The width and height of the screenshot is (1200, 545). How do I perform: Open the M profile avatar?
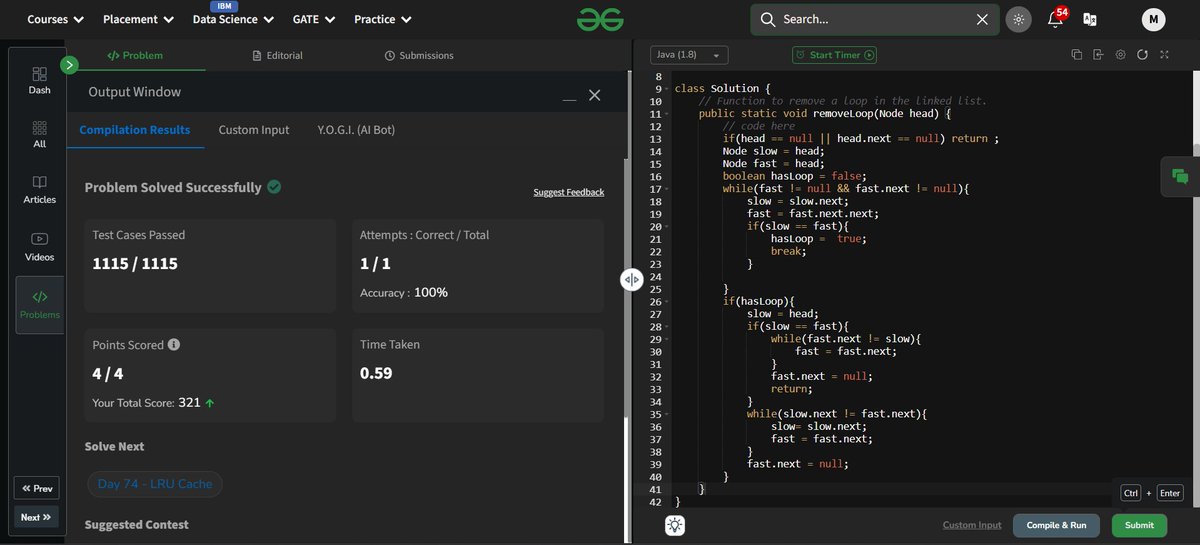coord(1153,19)
